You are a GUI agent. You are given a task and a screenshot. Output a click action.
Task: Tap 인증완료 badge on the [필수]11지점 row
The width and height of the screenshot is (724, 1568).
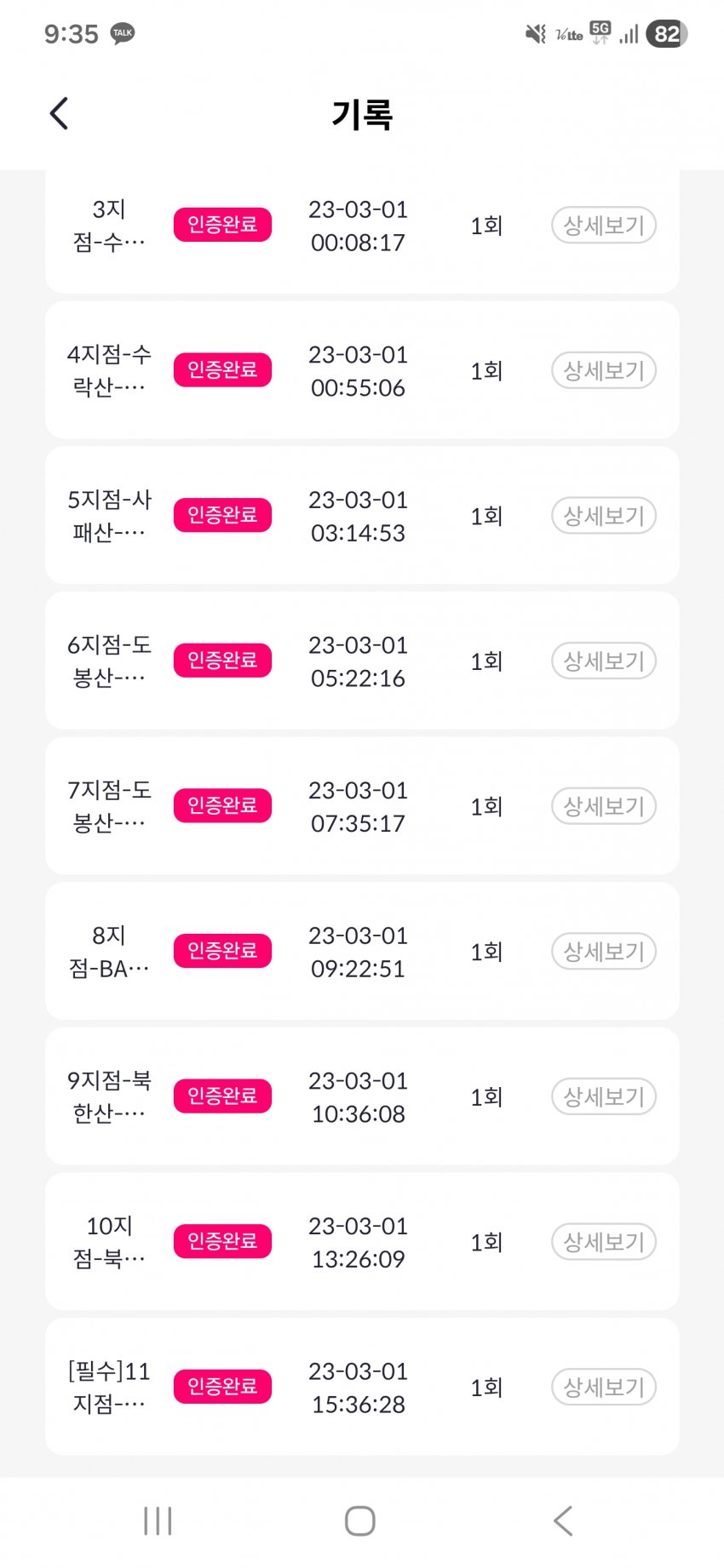pos(222,1387)
